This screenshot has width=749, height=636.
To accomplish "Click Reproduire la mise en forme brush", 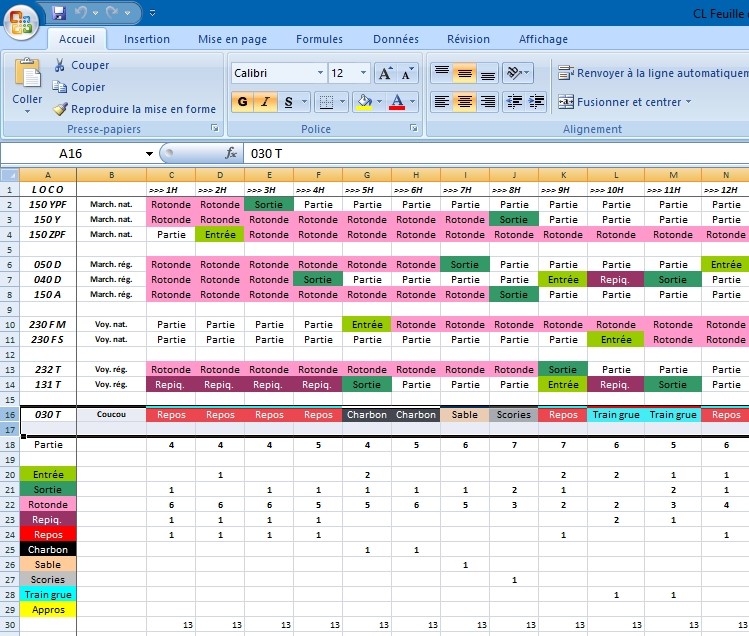I will point(60,109).
